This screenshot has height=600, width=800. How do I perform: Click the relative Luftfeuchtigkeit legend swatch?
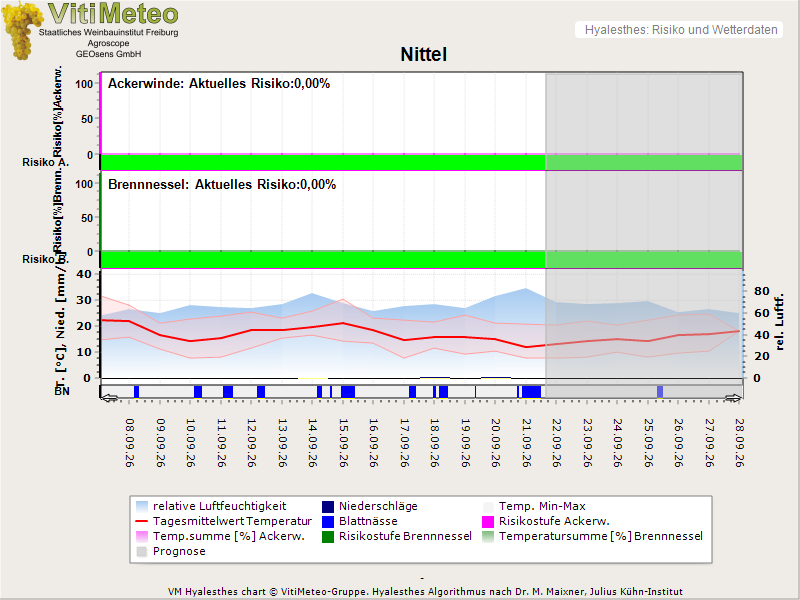pos(142,506)
